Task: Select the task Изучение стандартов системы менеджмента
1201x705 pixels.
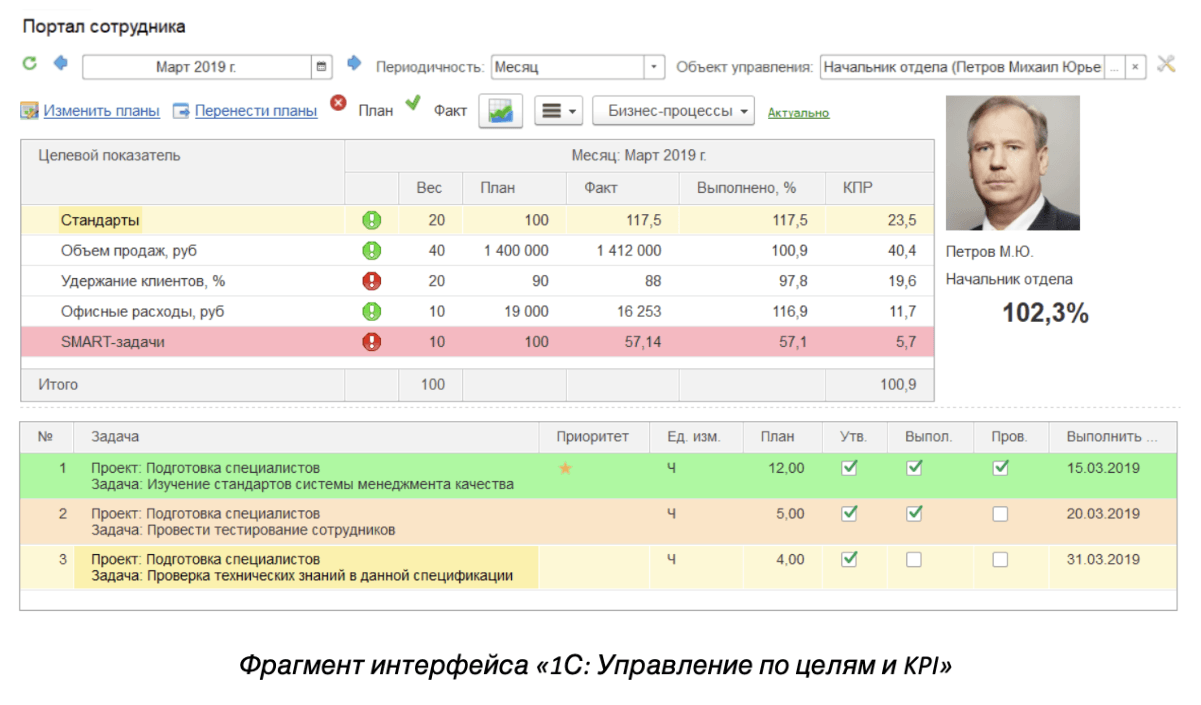Action: click(598, 476)
